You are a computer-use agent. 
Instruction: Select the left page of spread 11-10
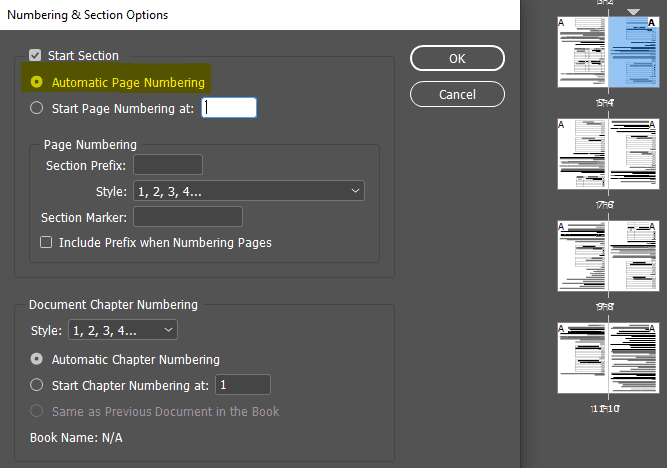coord(583,358)
